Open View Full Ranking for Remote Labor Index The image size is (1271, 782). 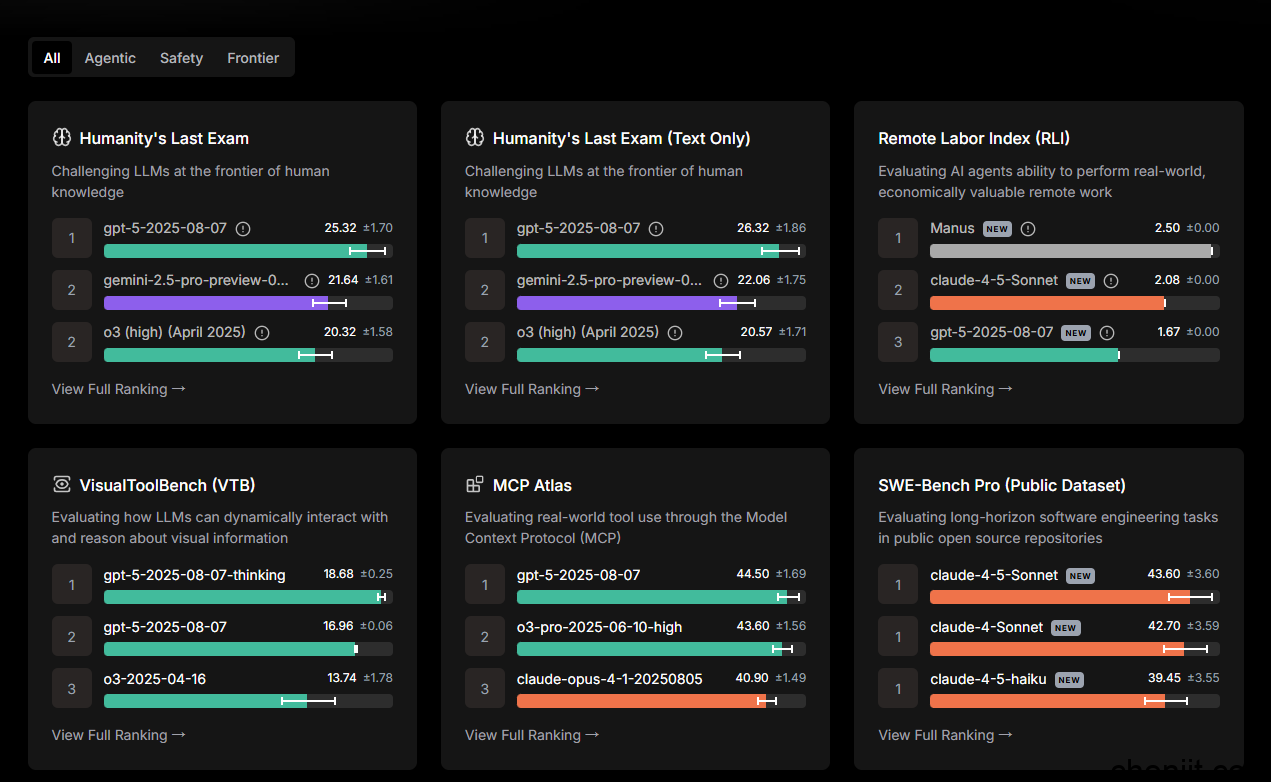(945, 389)
